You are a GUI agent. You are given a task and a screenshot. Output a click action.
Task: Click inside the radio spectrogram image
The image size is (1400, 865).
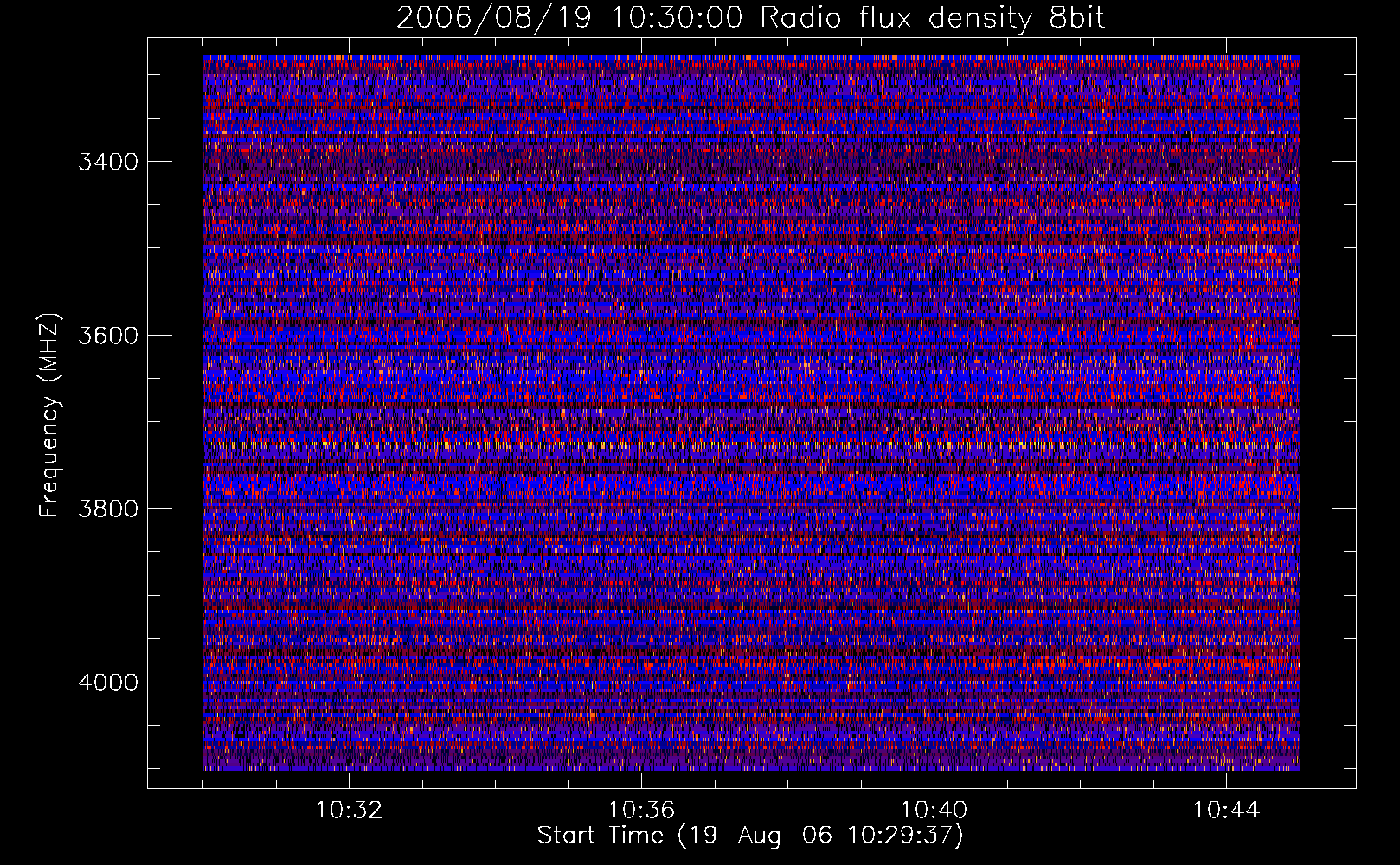click(751, 413)
